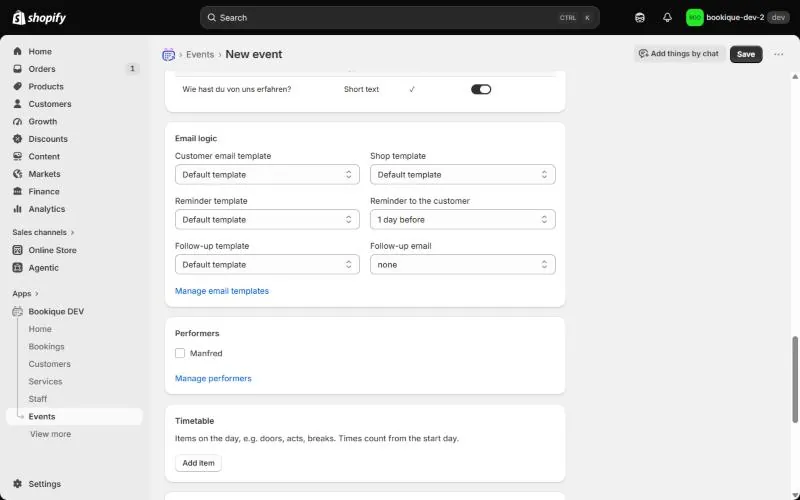Image resolution: width=800 pixels, height=500 pixels.
Task: Go to Orders in sidebar
Action: [x=42, y=69]
